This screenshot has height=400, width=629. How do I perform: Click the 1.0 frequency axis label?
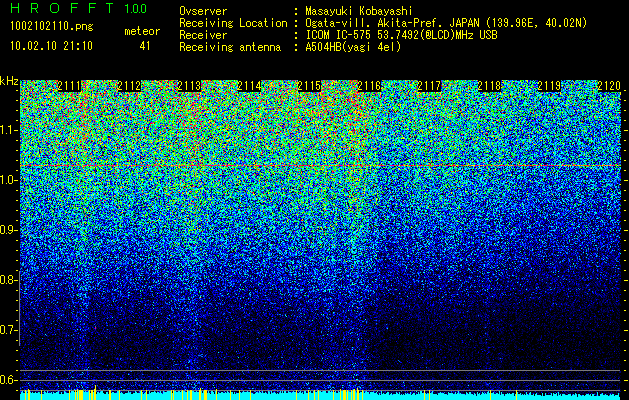click(x=9, y=180)
